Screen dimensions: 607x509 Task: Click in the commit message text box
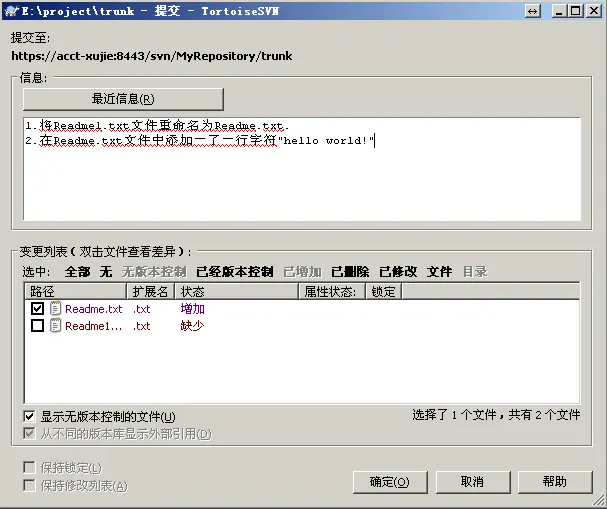coord(302,169)
